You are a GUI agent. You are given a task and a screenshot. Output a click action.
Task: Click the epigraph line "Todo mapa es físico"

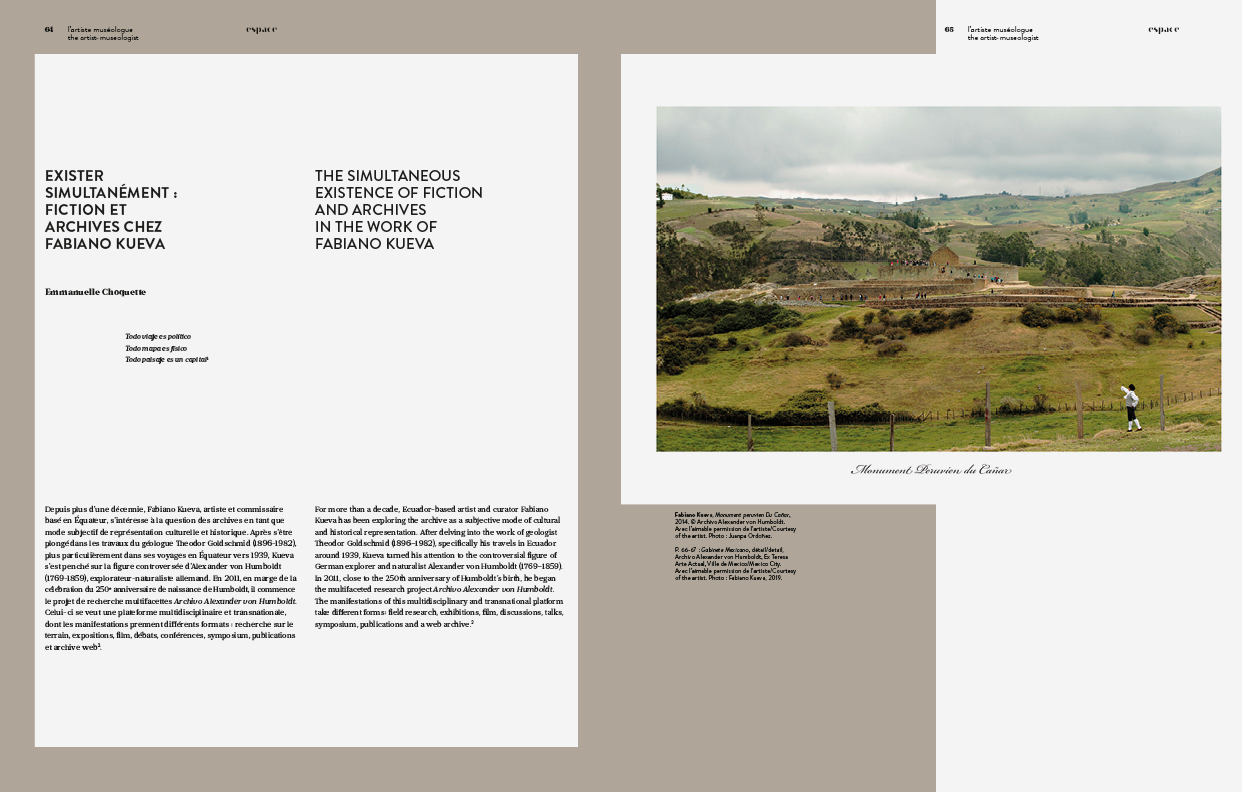tap(155, 348)
